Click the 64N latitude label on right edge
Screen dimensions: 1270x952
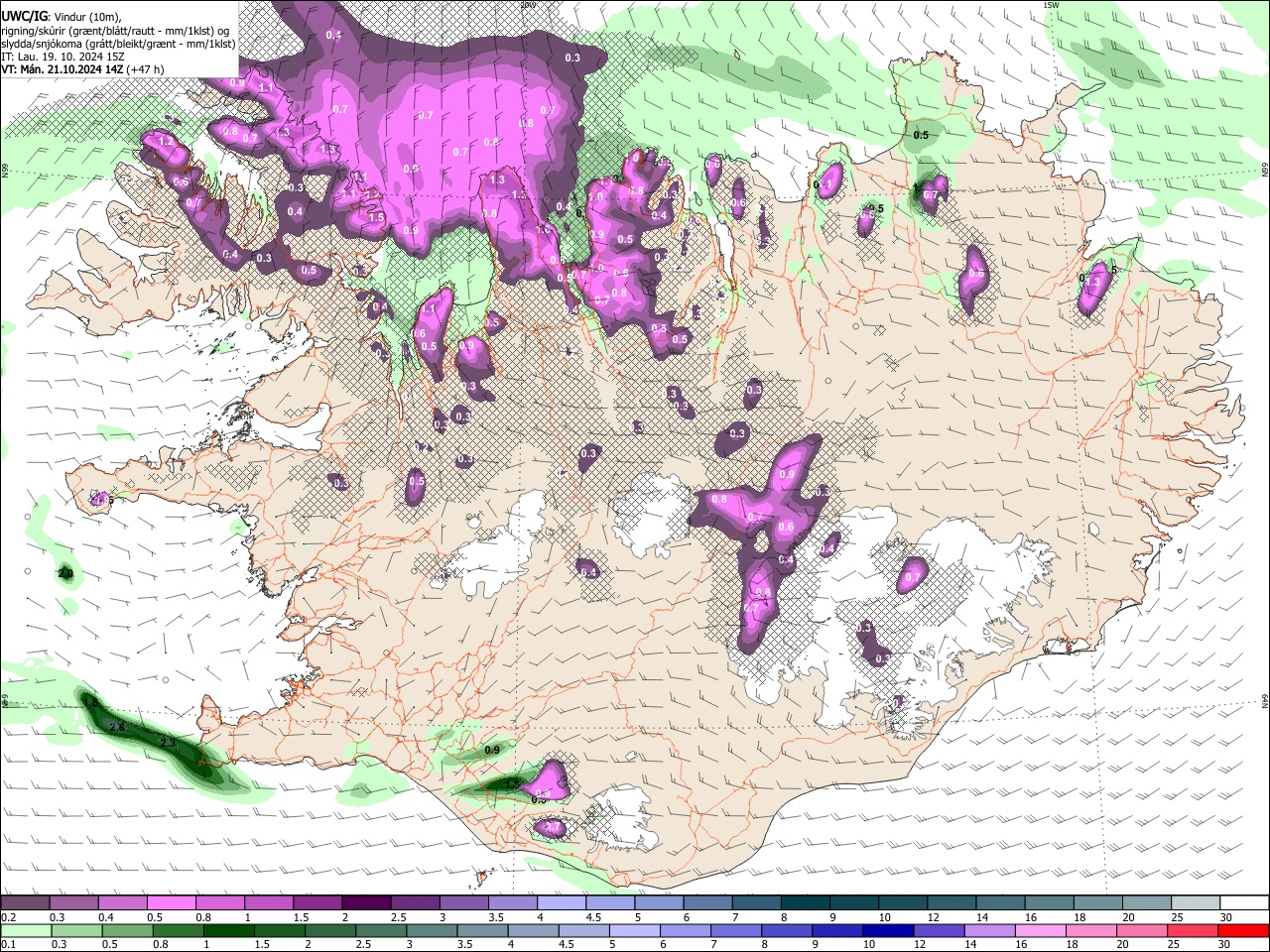(x=1265, y=700)
